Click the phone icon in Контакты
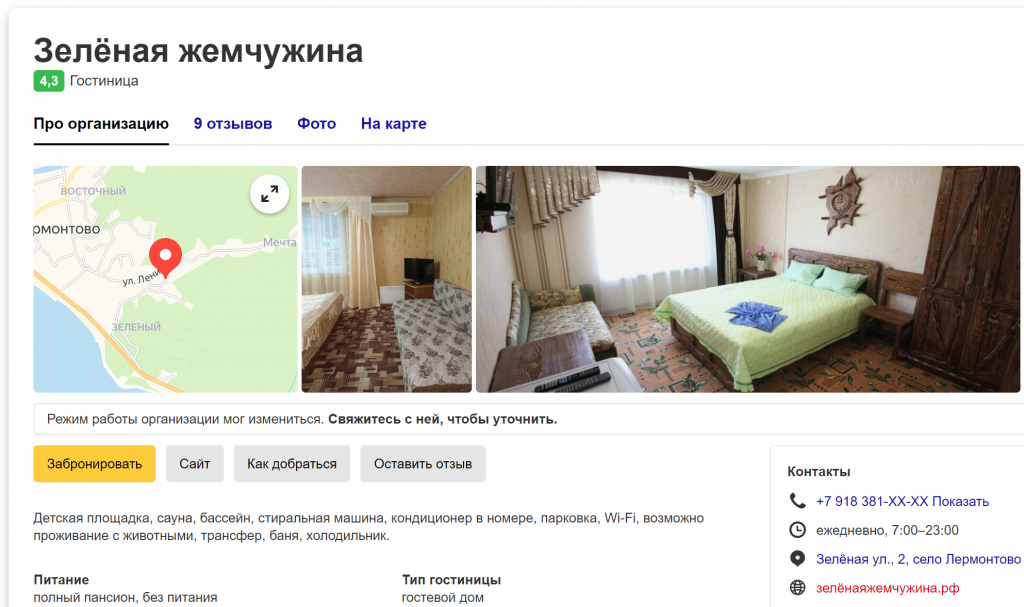 (x=797, y=501)
